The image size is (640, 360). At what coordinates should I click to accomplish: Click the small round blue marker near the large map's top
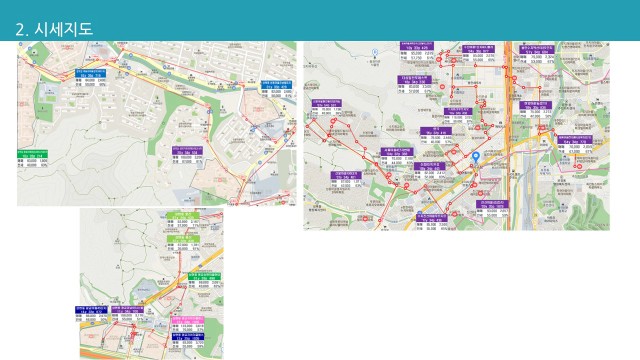click(375, 52)
